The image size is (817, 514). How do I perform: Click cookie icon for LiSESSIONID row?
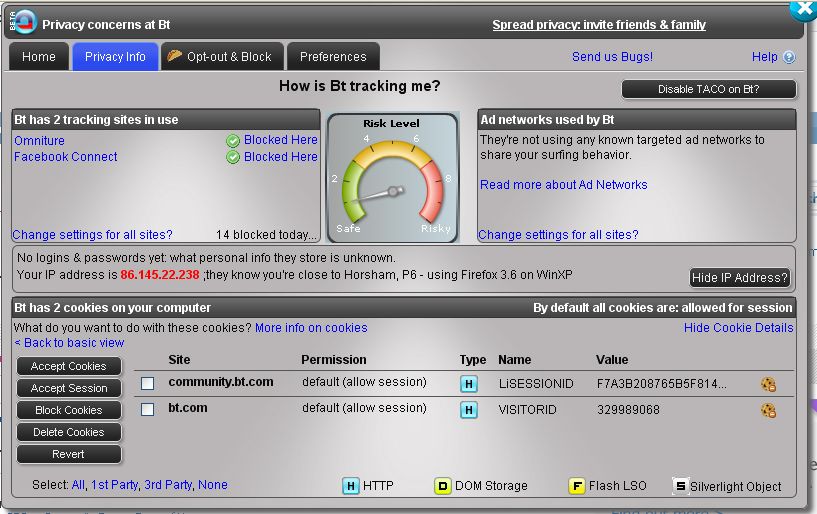[x=768, y=384]
